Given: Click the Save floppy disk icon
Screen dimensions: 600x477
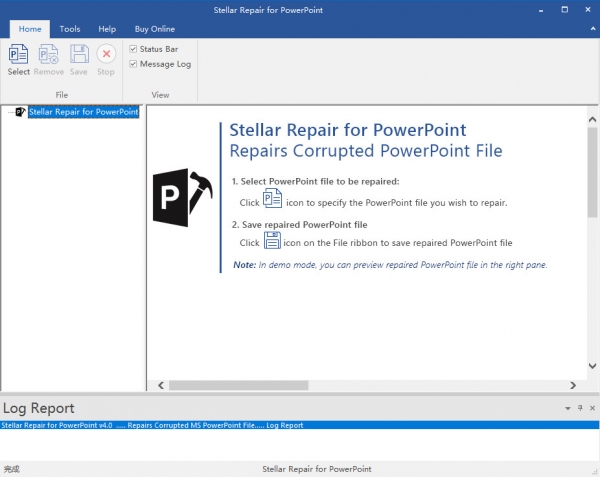Looking at the screenshot, I should [x=79, y=54].
